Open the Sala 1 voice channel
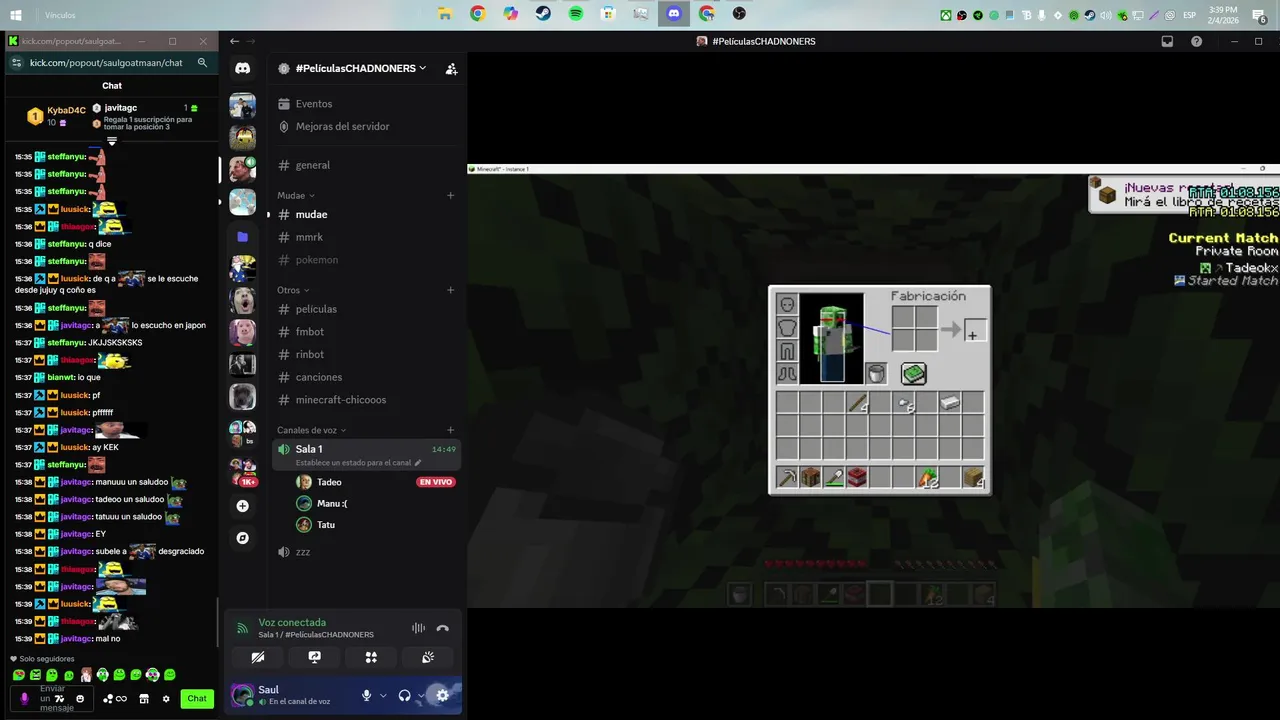The width and height of the screenshot is (1280, 720). 366,455
